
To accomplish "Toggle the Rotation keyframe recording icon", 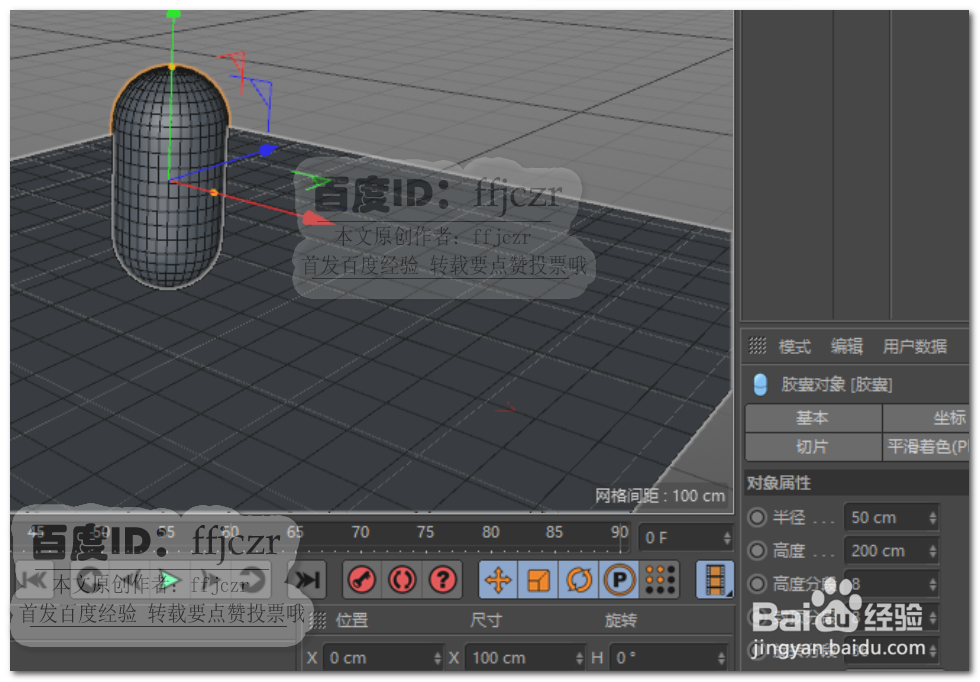I will click(579, 580).
